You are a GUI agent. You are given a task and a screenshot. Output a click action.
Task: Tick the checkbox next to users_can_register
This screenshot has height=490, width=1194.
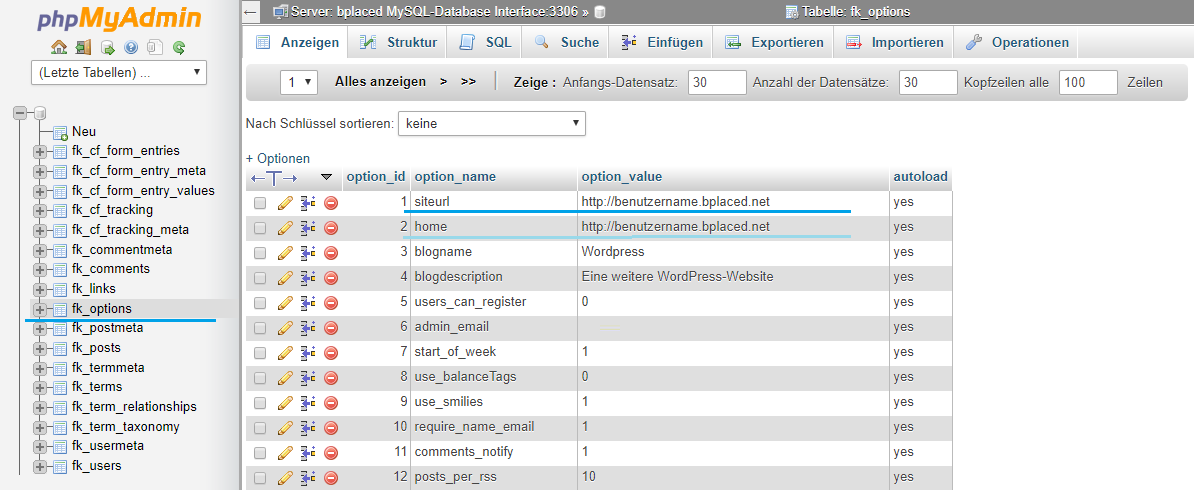click(x=260, y=302)
